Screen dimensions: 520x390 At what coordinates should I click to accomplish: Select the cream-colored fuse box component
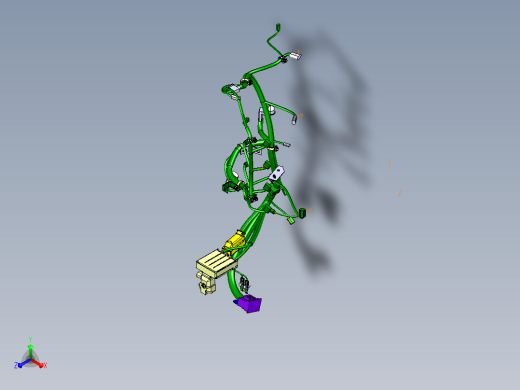217,264
